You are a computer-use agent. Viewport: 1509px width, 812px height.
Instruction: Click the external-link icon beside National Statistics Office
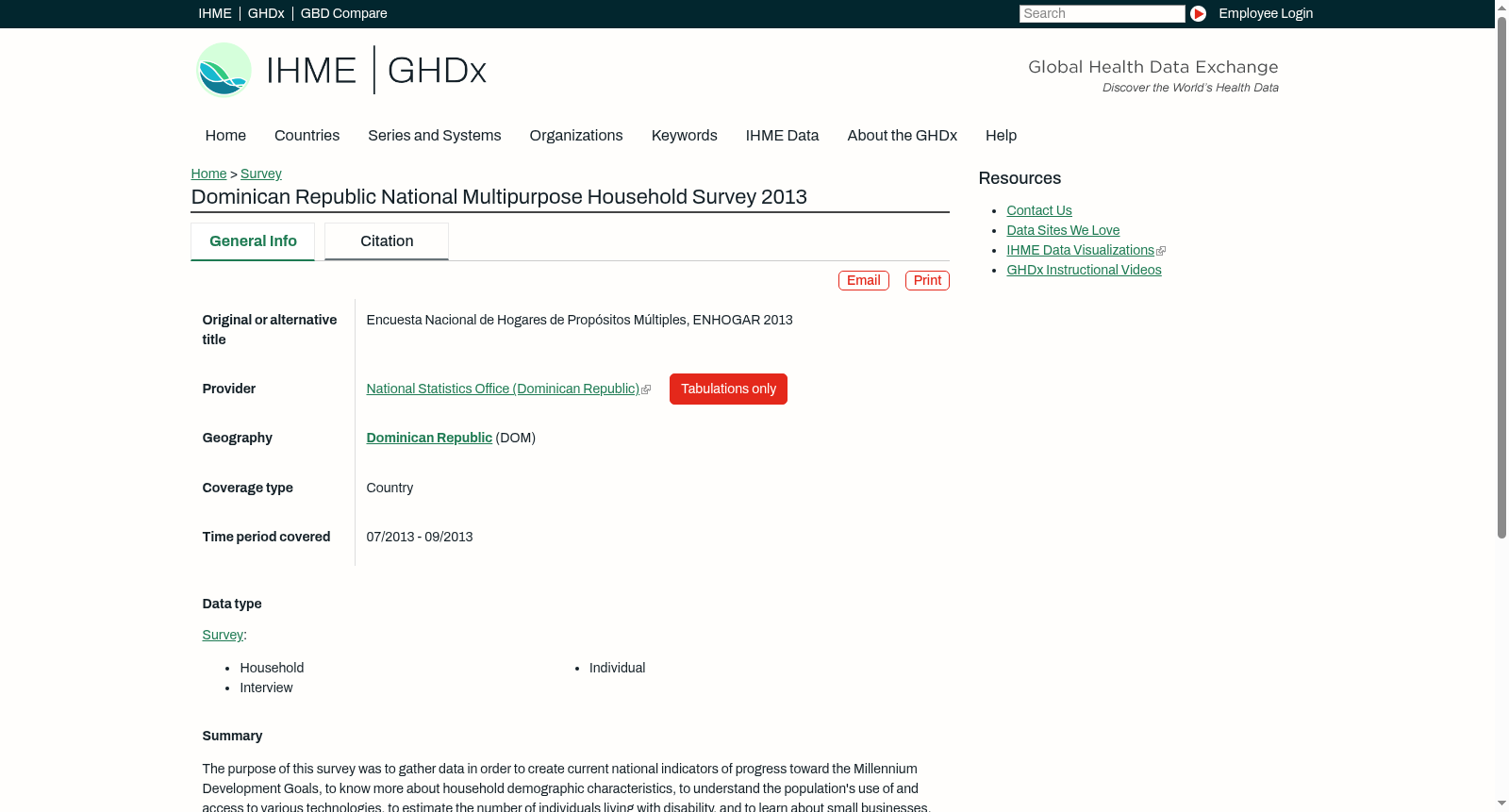click(646, 389)
